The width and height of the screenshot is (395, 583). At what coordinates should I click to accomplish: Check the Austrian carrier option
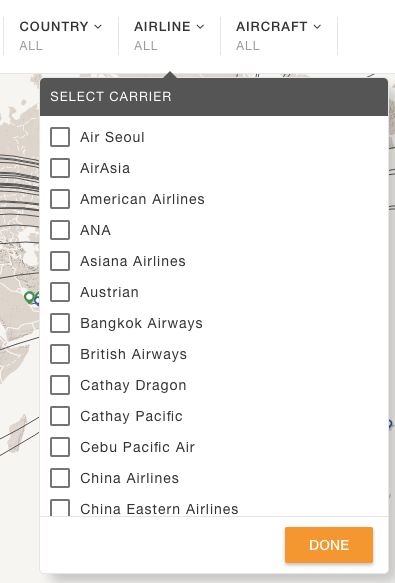click(60, 292)
